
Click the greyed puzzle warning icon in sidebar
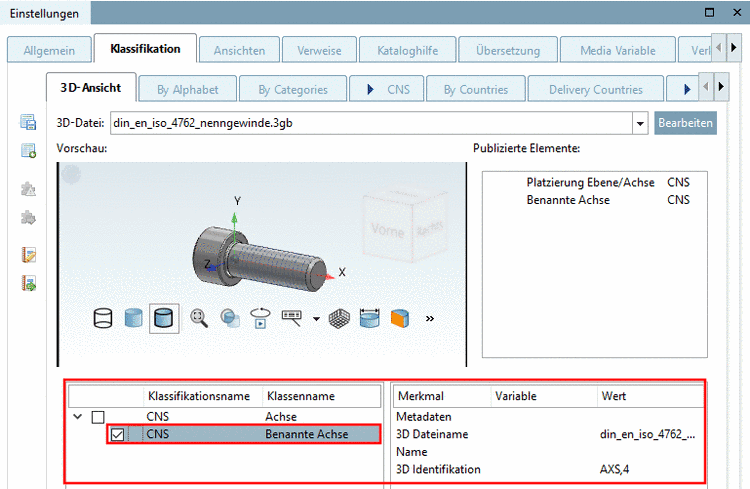[28, 189]
